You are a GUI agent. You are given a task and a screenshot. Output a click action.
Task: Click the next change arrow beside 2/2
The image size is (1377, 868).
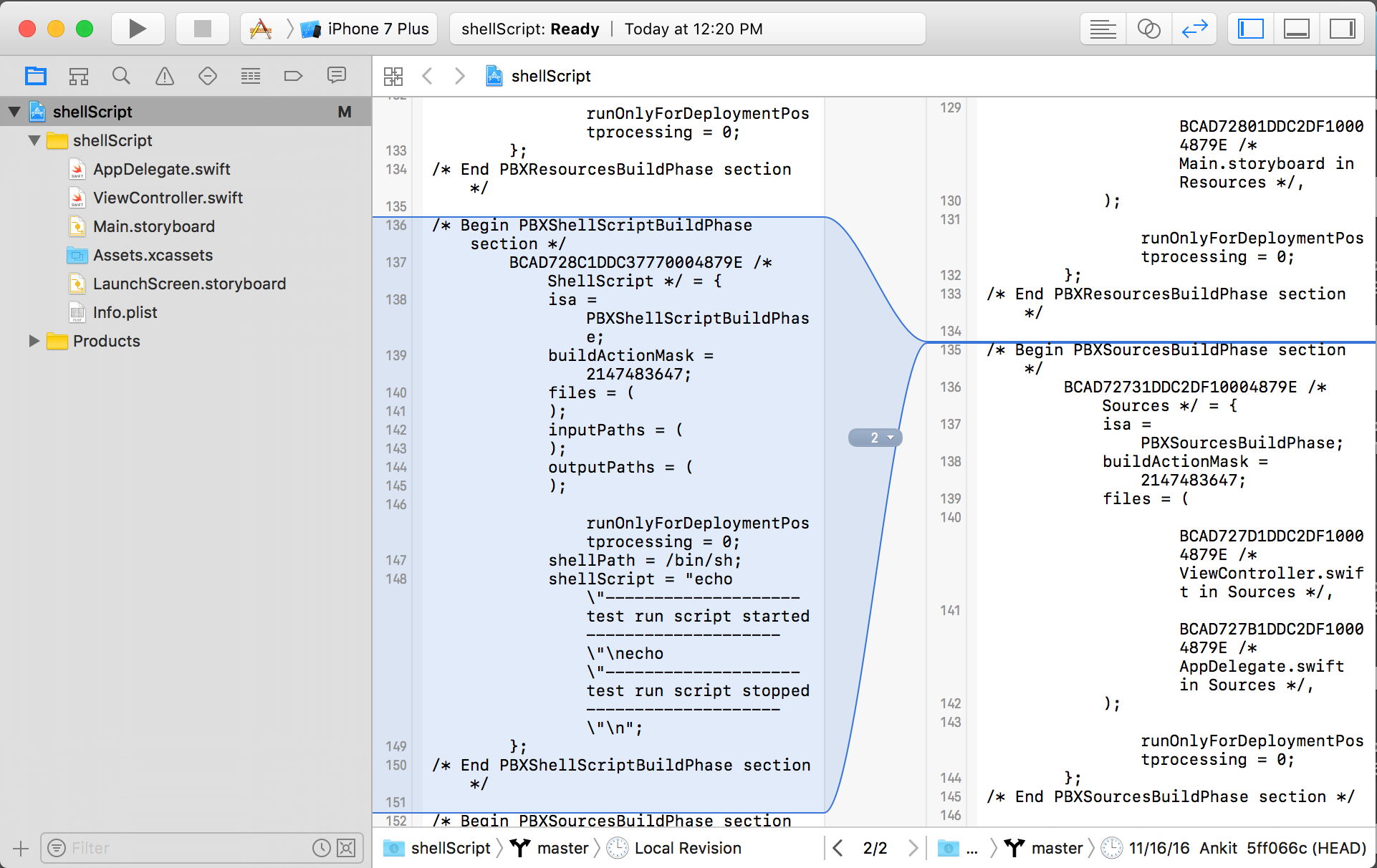tap(913, 848)
